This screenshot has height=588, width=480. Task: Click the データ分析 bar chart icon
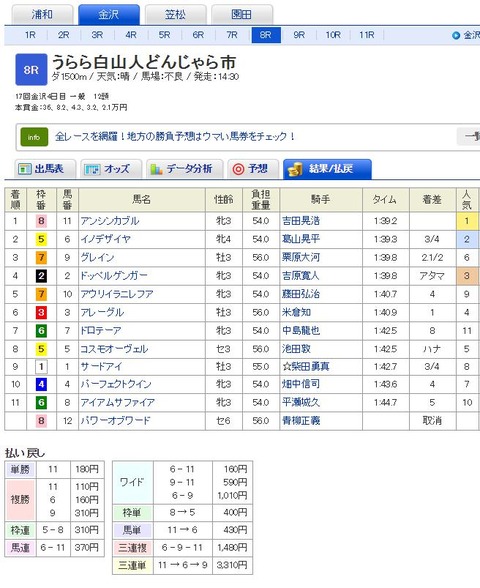[156, 169]
